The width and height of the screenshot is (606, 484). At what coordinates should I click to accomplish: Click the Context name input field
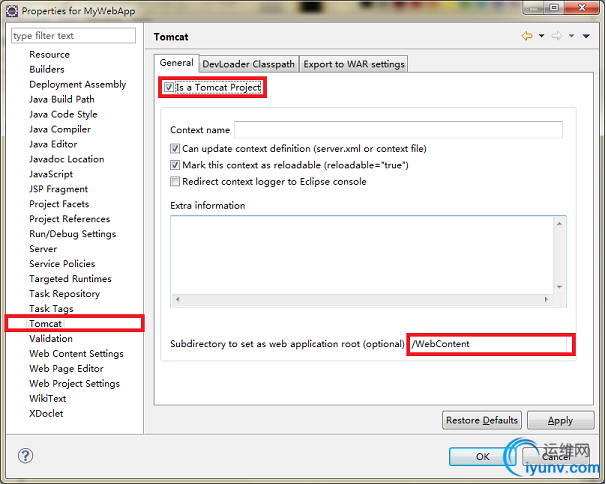click(x=398, y=130)
